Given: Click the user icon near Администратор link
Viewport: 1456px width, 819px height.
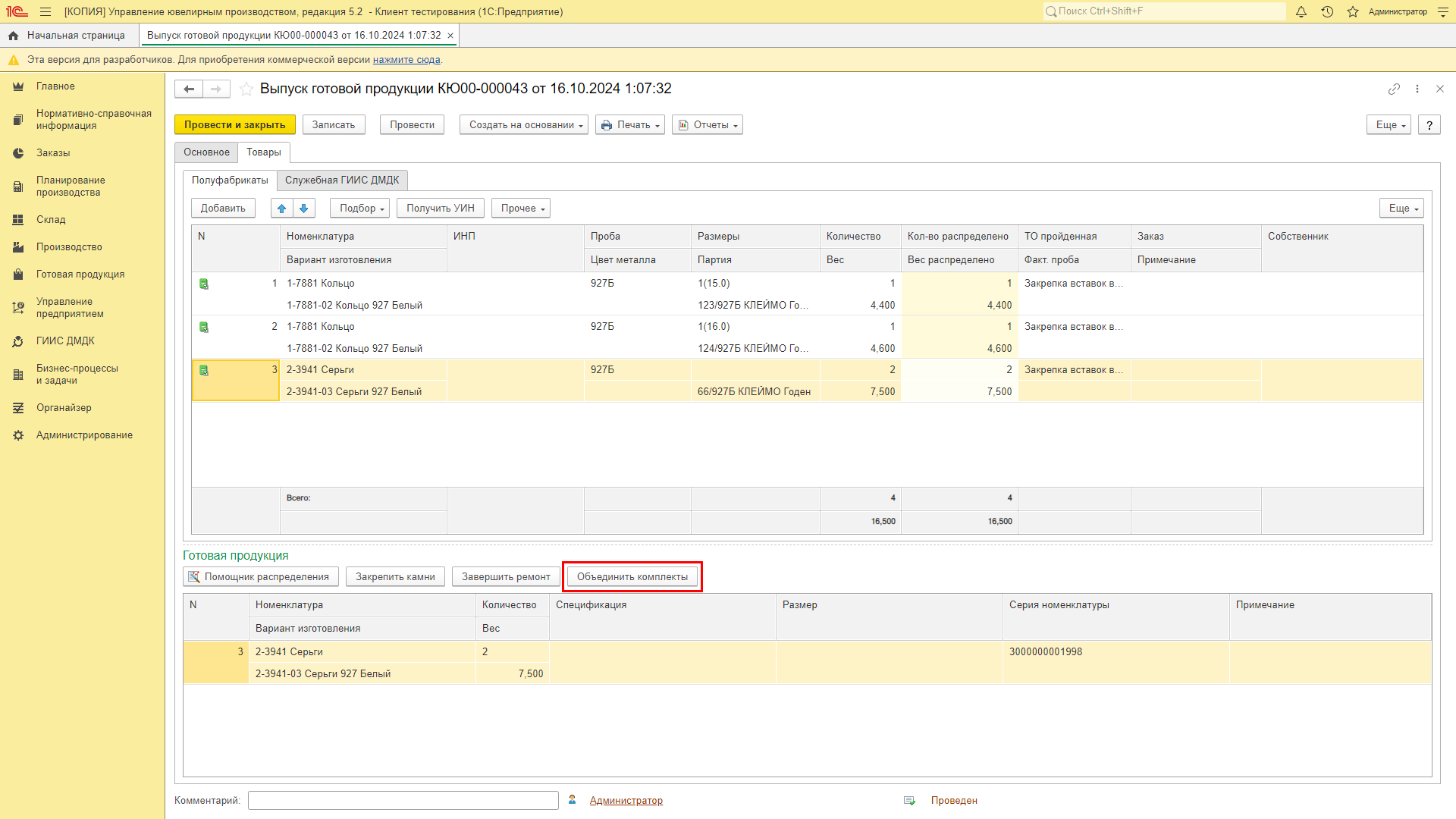Looking at the screenshot, I should point(573,800).
